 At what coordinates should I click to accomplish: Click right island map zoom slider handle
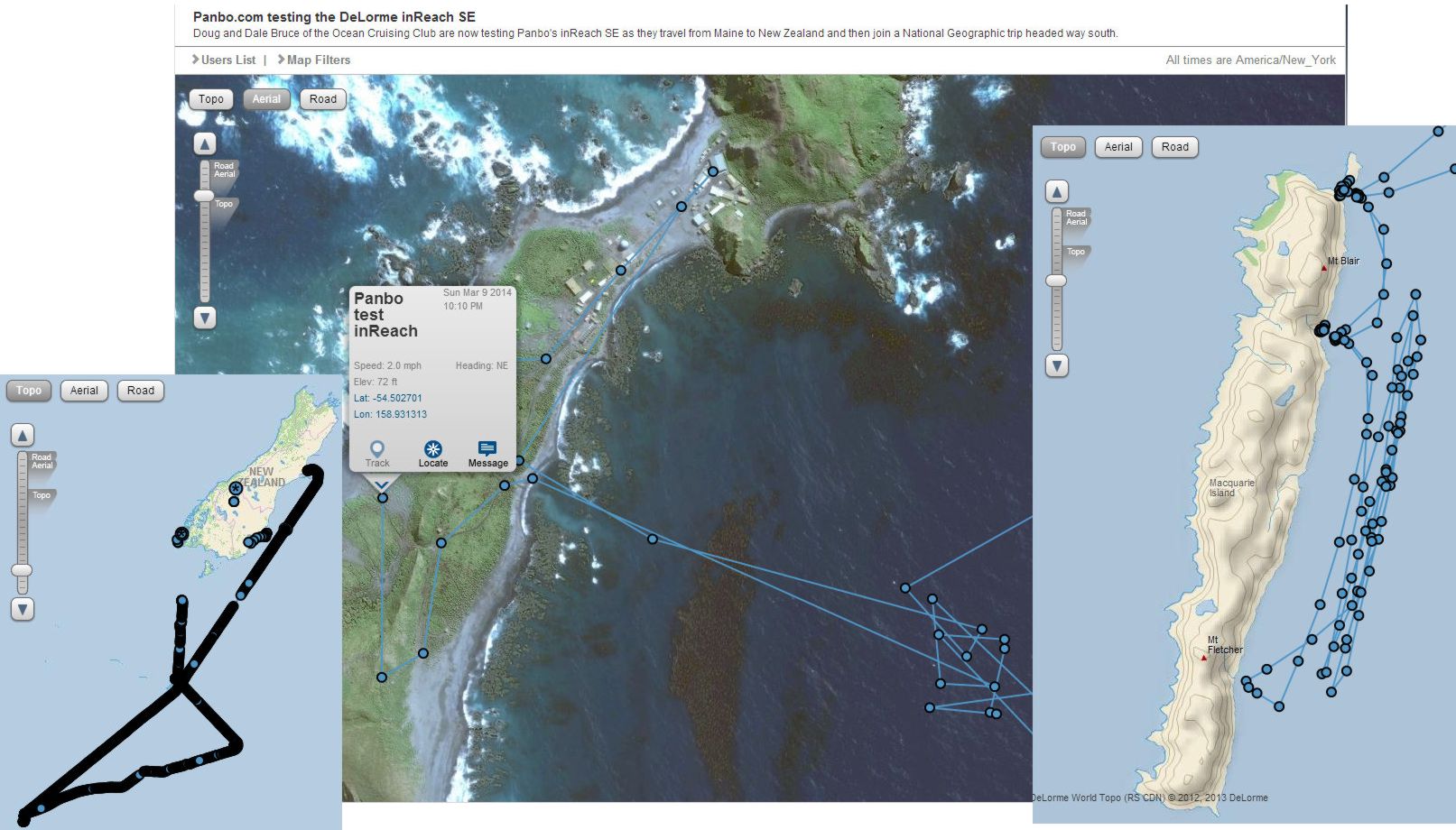click(x=1057, y=281)
